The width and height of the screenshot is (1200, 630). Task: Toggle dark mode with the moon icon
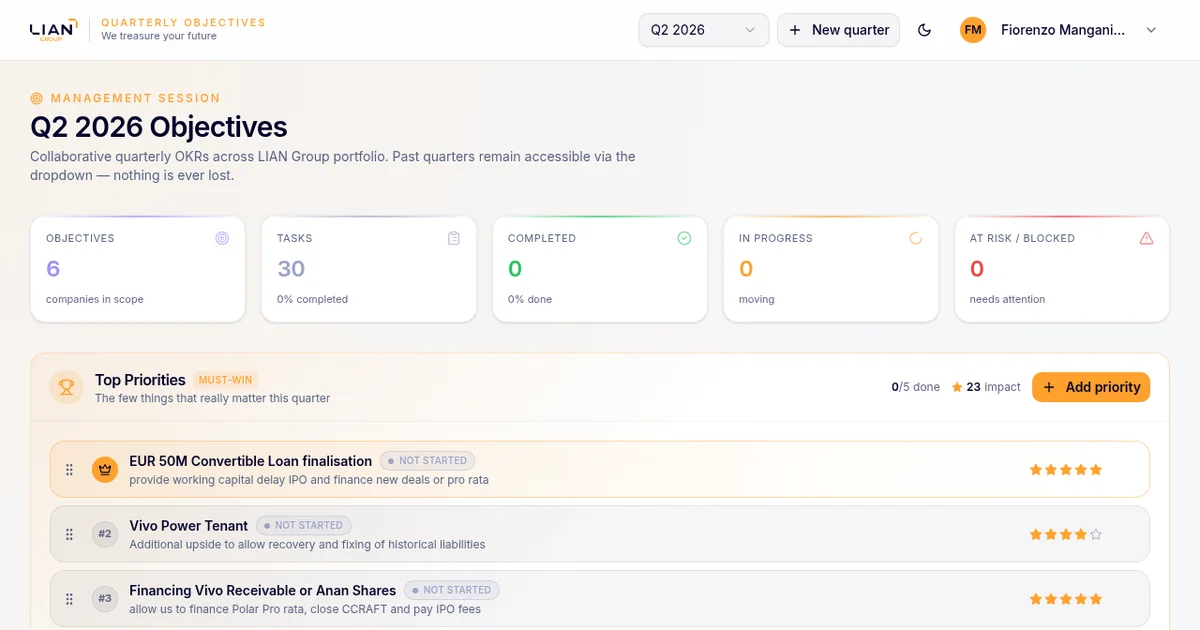coord(924,30)
